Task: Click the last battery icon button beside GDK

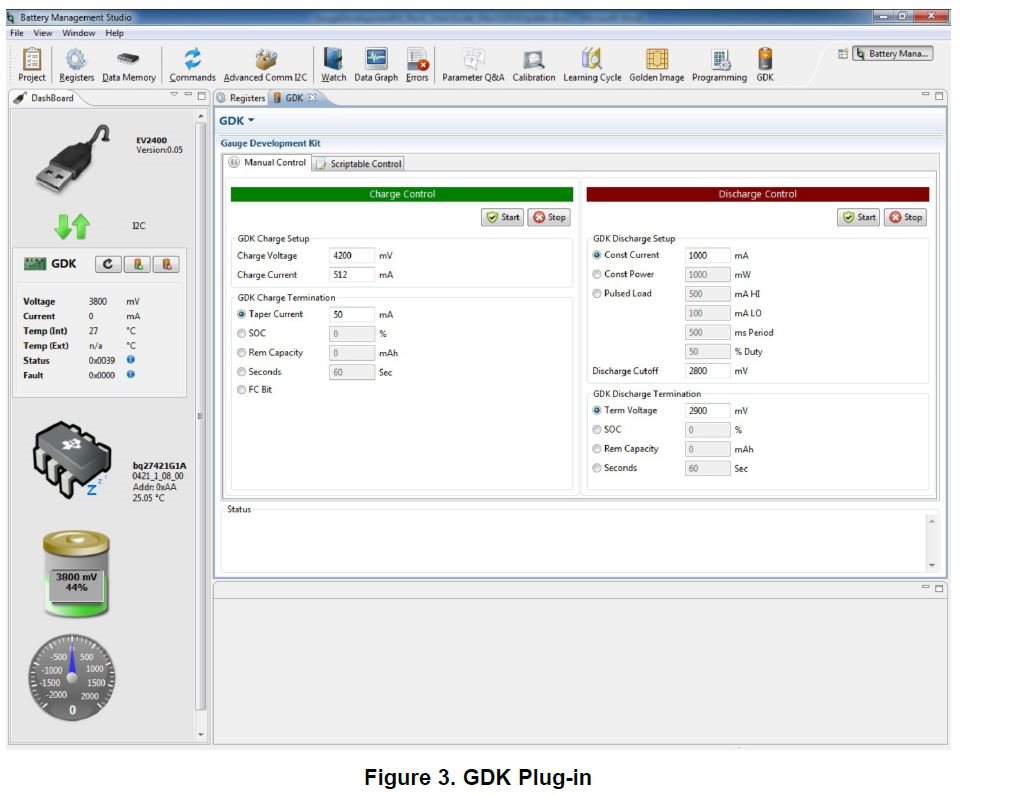Action: pos(167,264)
